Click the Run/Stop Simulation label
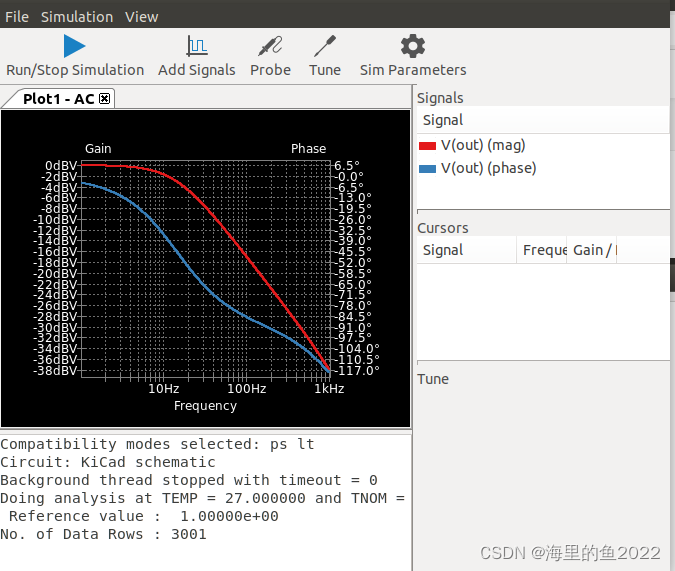 click(75, 70)
